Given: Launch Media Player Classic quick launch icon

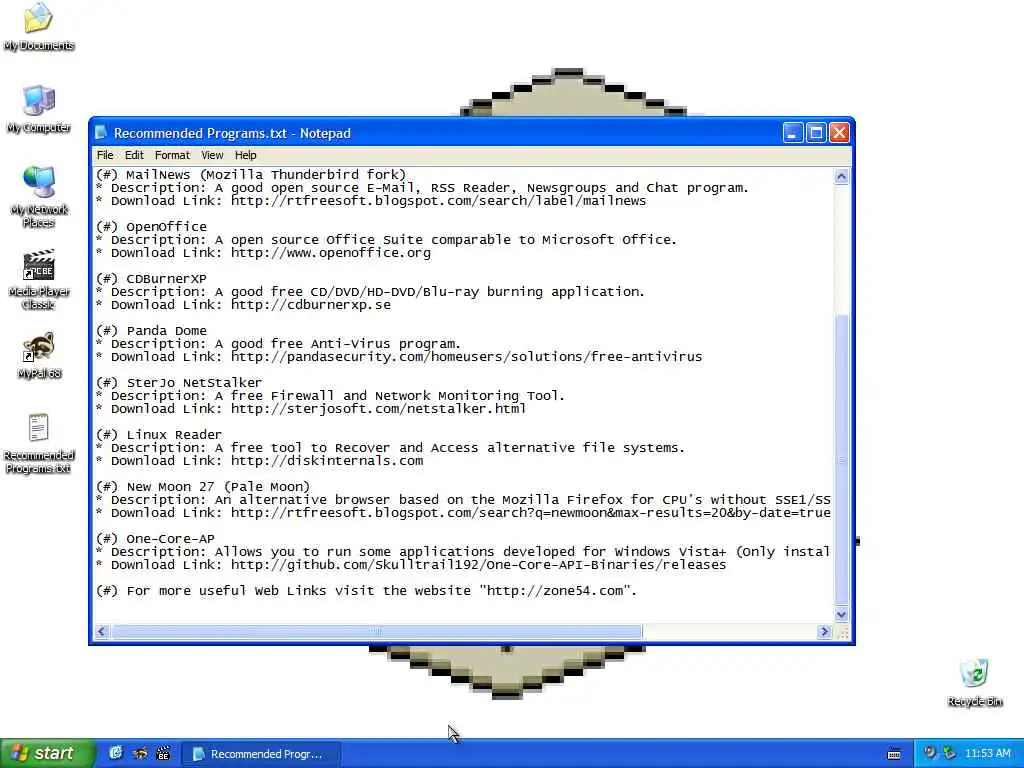Looking at the screenshot, I should [x=163, y=753].
